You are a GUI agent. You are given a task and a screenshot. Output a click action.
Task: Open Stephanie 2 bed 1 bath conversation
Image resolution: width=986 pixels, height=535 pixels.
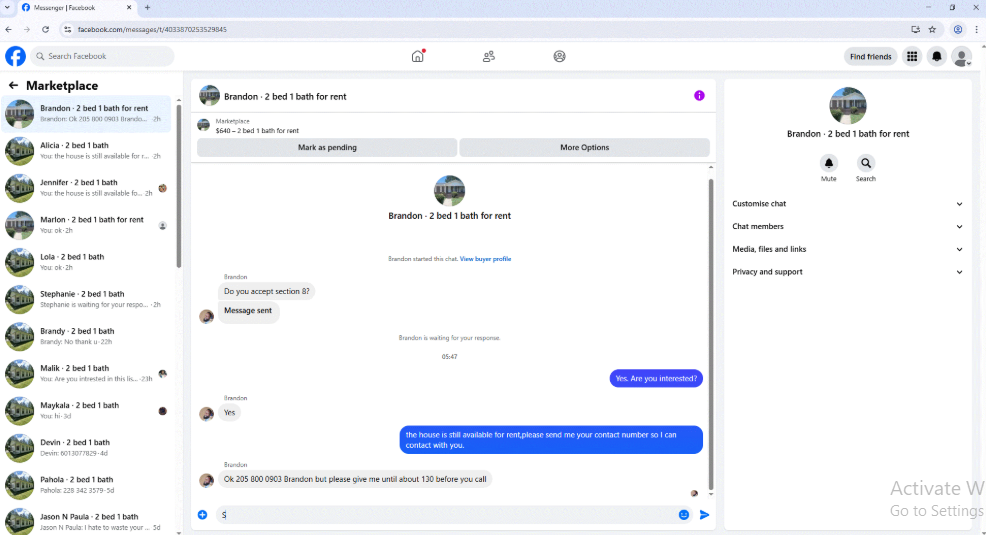pos(86,299)
